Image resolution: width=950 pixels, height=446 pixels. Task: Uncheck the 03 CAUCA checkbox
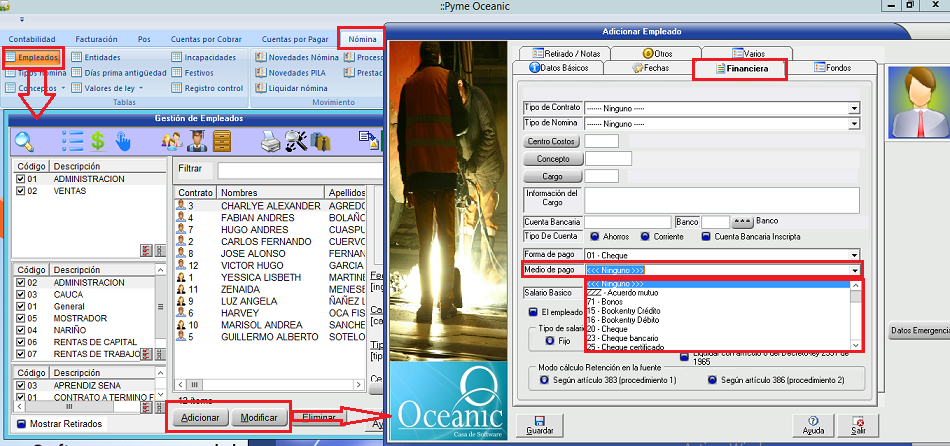[x=21, y=295]
